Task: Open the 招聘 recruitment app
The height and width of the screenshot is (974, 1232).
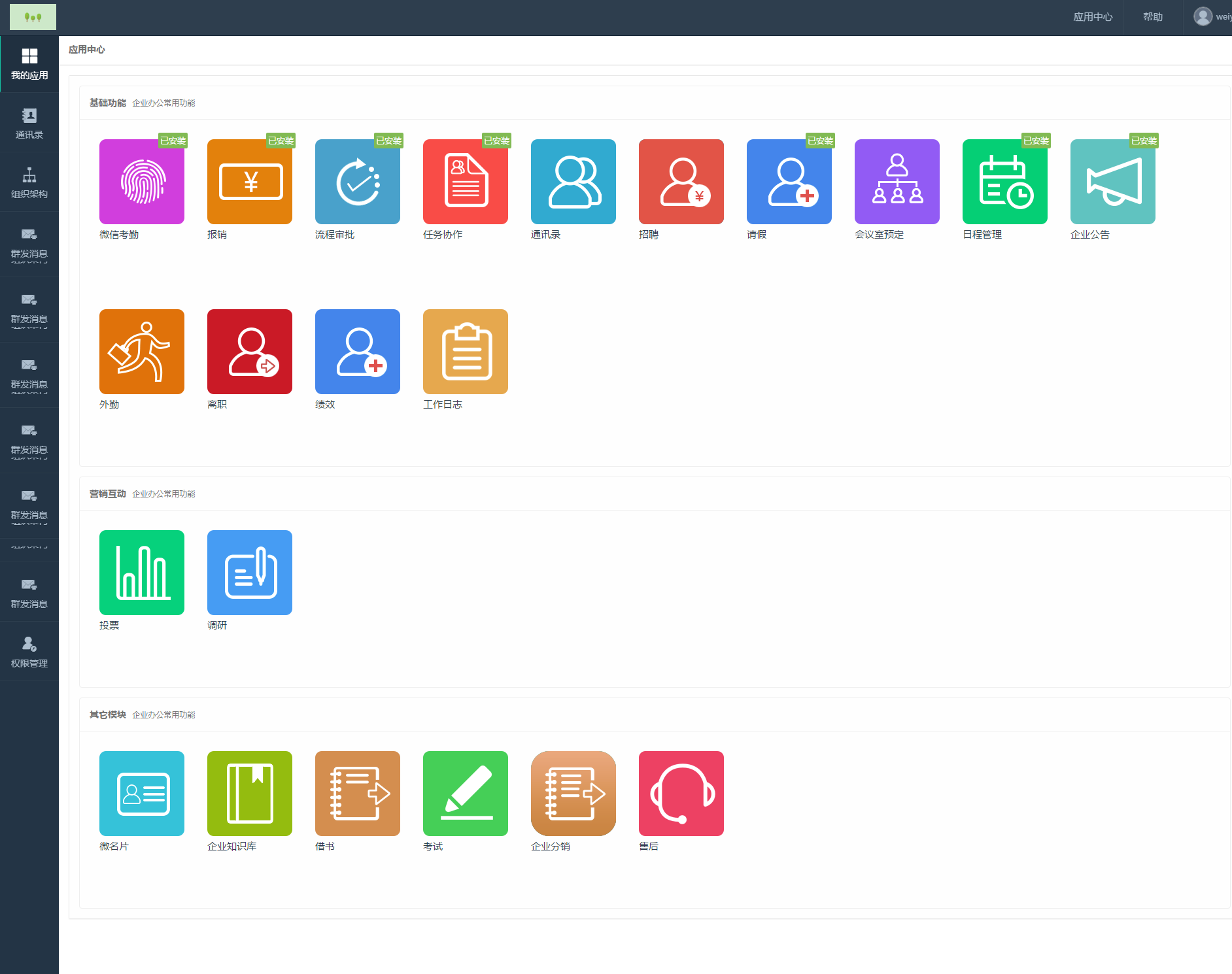Action: coord(681,182)
